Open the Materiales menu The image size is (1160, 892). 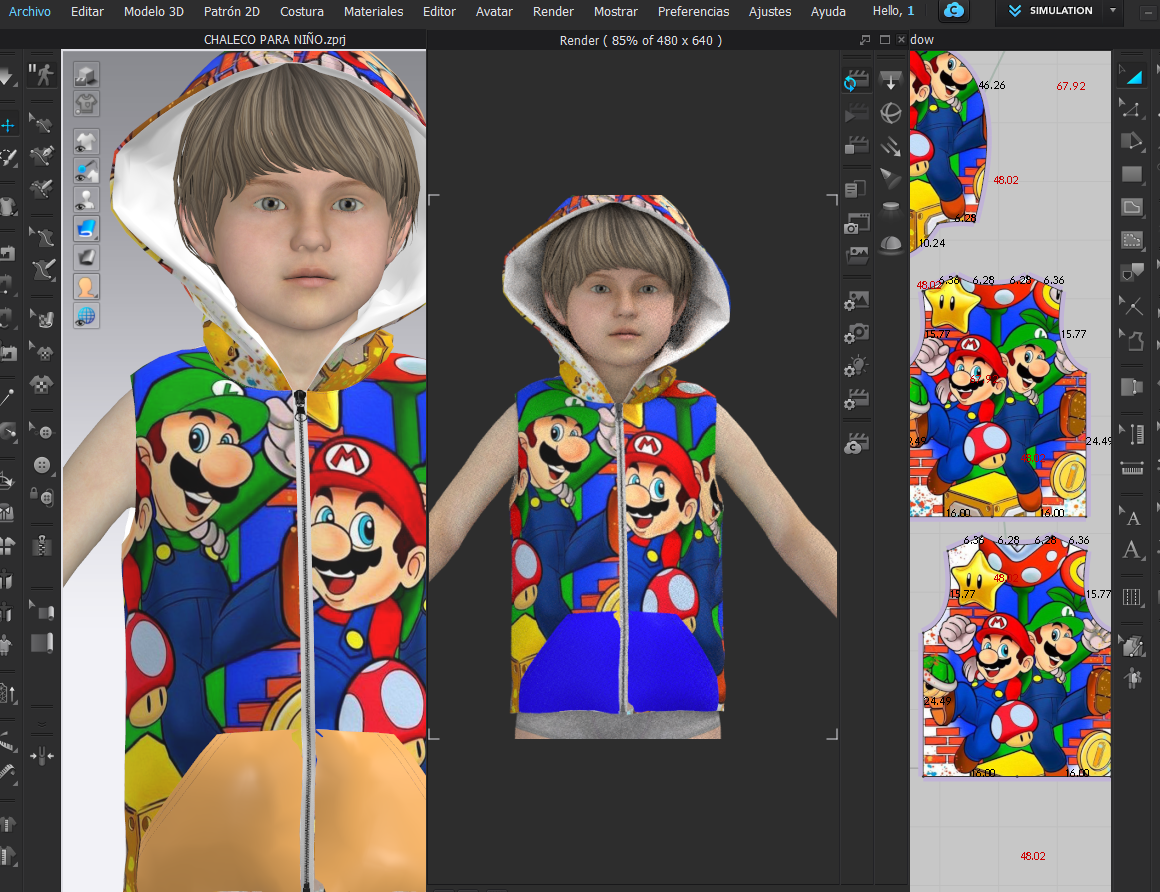[373, 11]
